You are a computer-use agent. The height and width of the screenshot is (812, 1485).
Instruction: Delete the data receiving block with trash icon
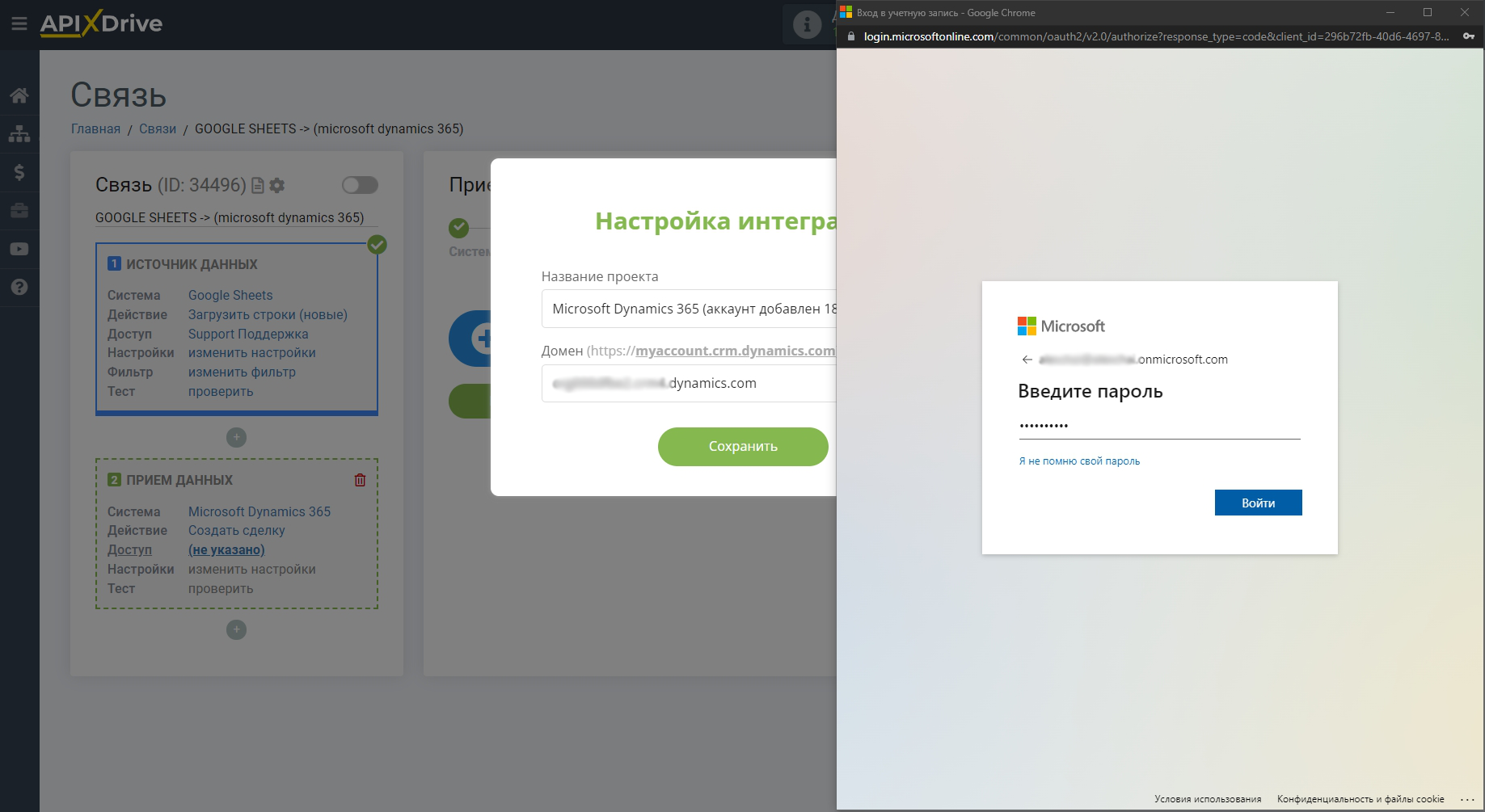pyautogui.click(x=360, y=480)
